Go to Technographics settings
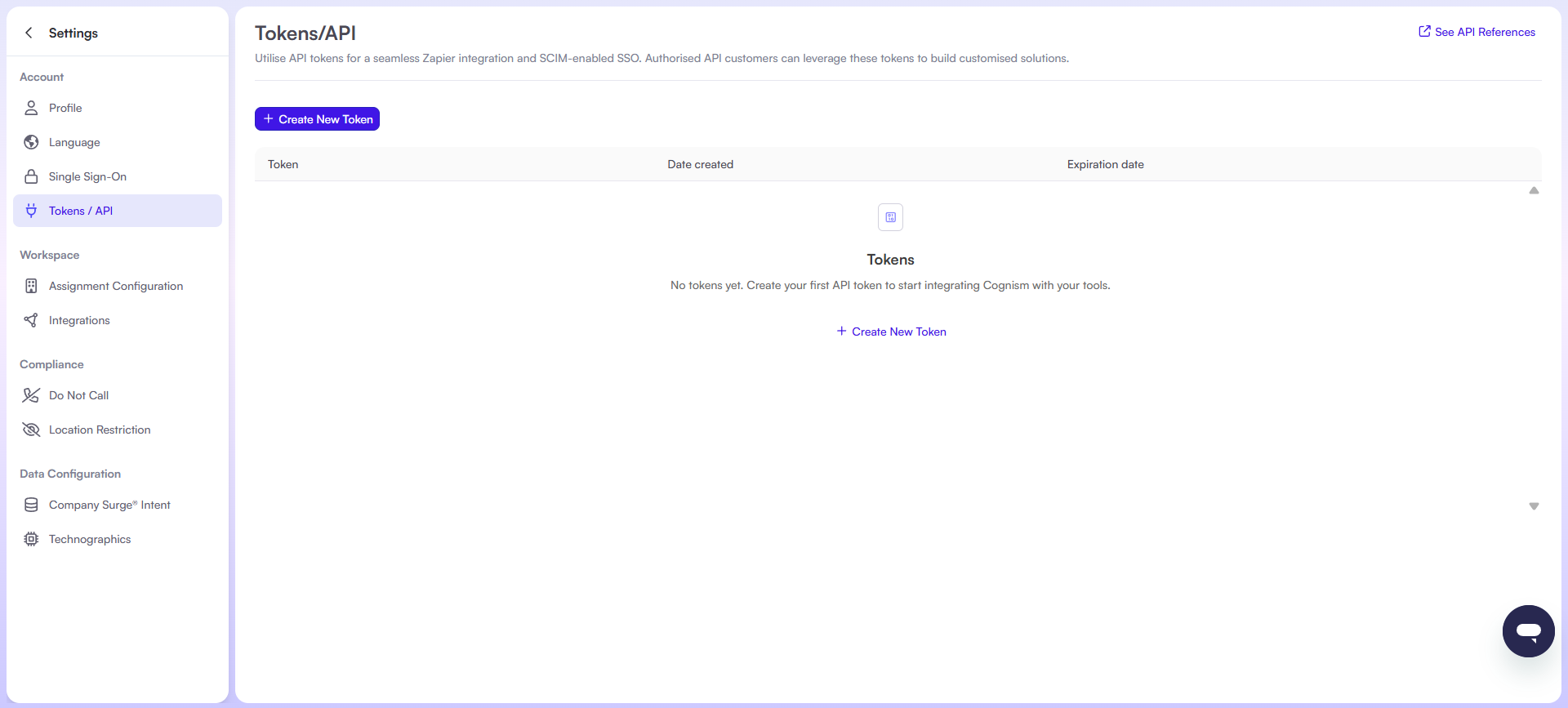The height and width of the screenshot is (708, 1568). [90, 539]
